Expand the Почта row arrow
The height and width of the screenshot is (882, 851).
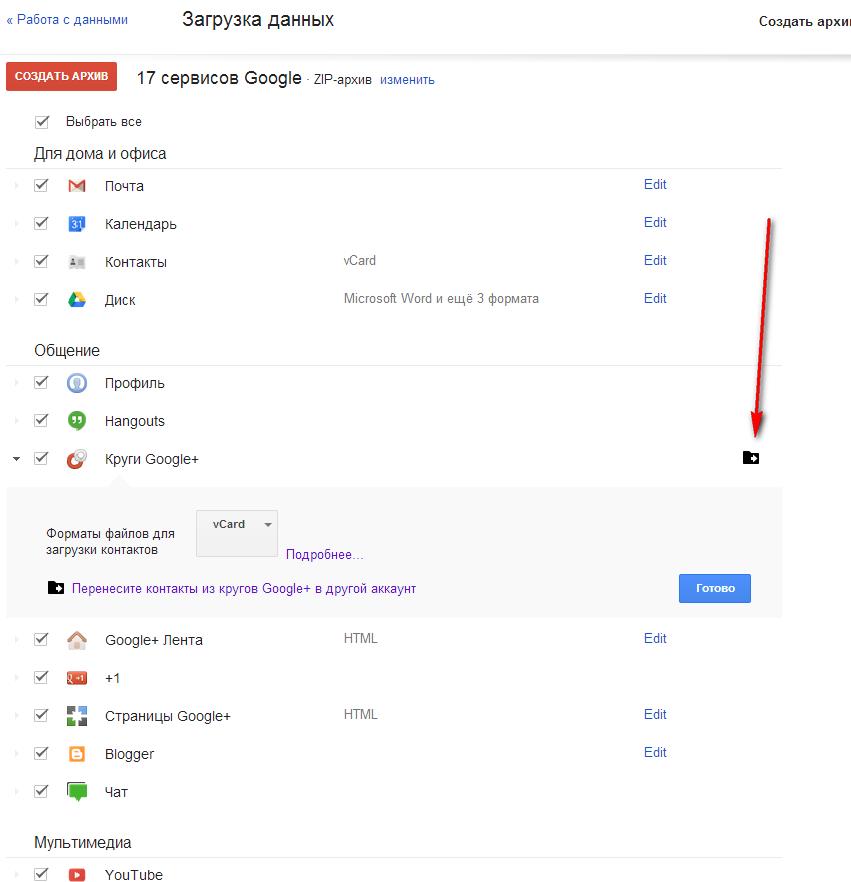pos(16,186)
